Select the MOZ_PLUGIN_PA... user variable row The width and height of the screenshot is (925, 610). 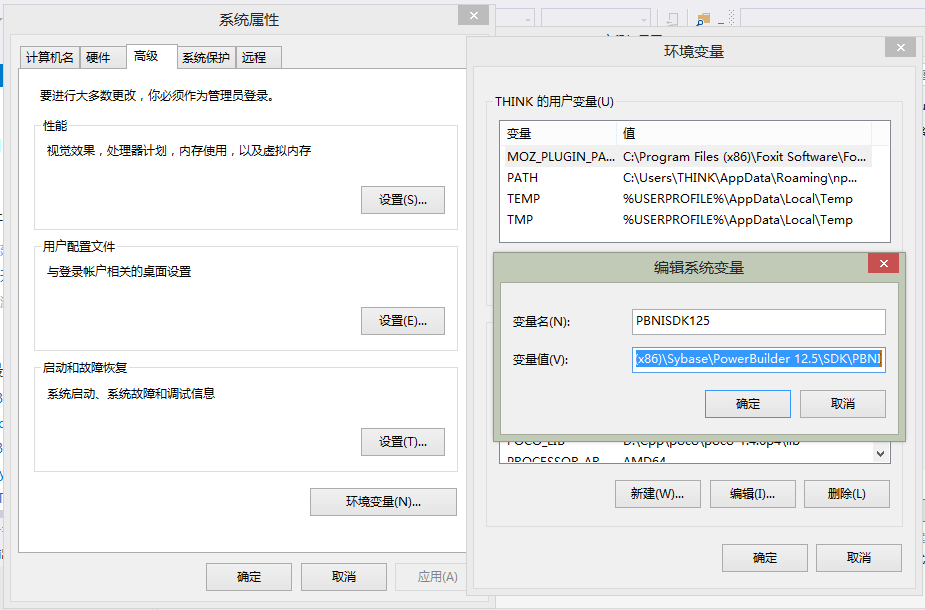(x=686, y=156)
